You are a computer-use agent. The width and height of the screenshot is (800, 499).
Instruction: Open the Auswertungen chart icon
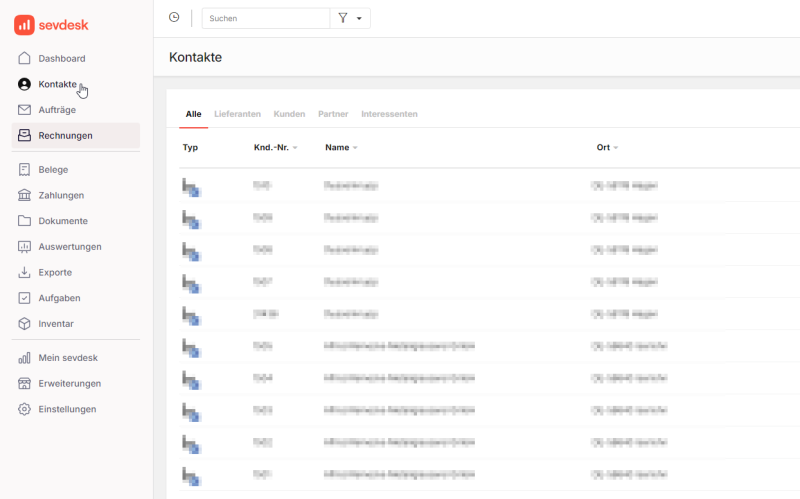pos(25,247)
